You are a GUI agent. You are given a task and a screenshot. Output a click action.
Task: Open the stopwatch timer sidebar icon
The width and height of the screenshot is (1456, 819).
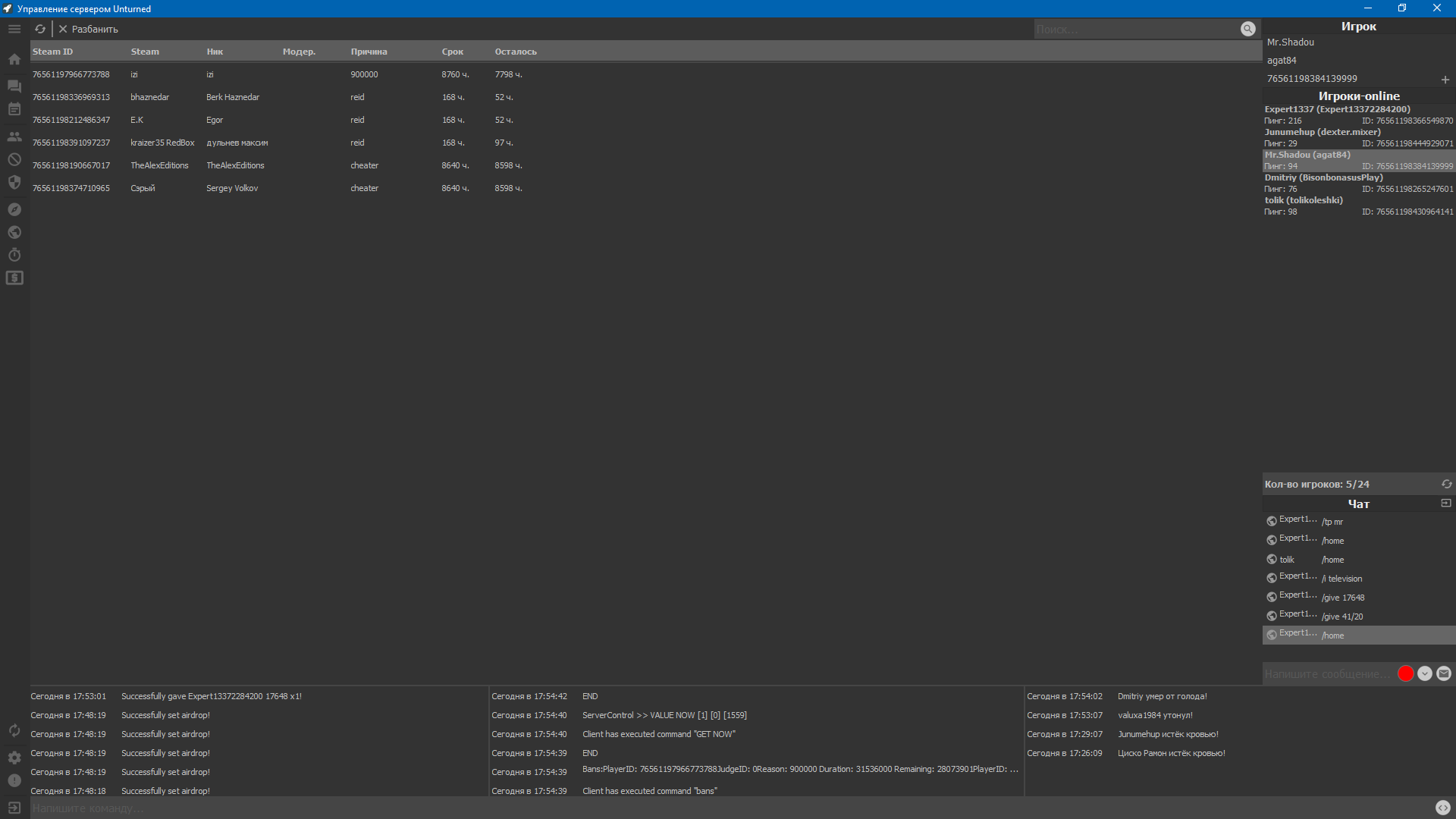click(x=14, y=255)
